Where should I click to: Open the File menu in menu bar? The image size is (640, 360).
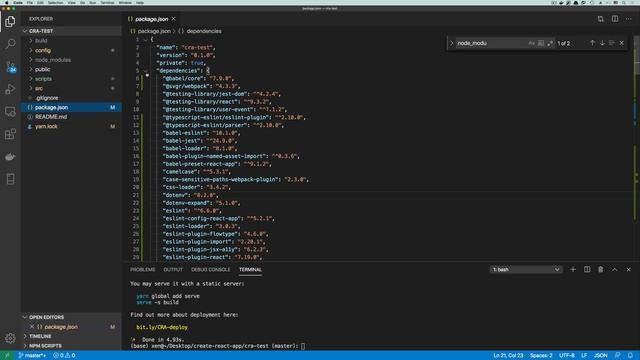(30, 2)
